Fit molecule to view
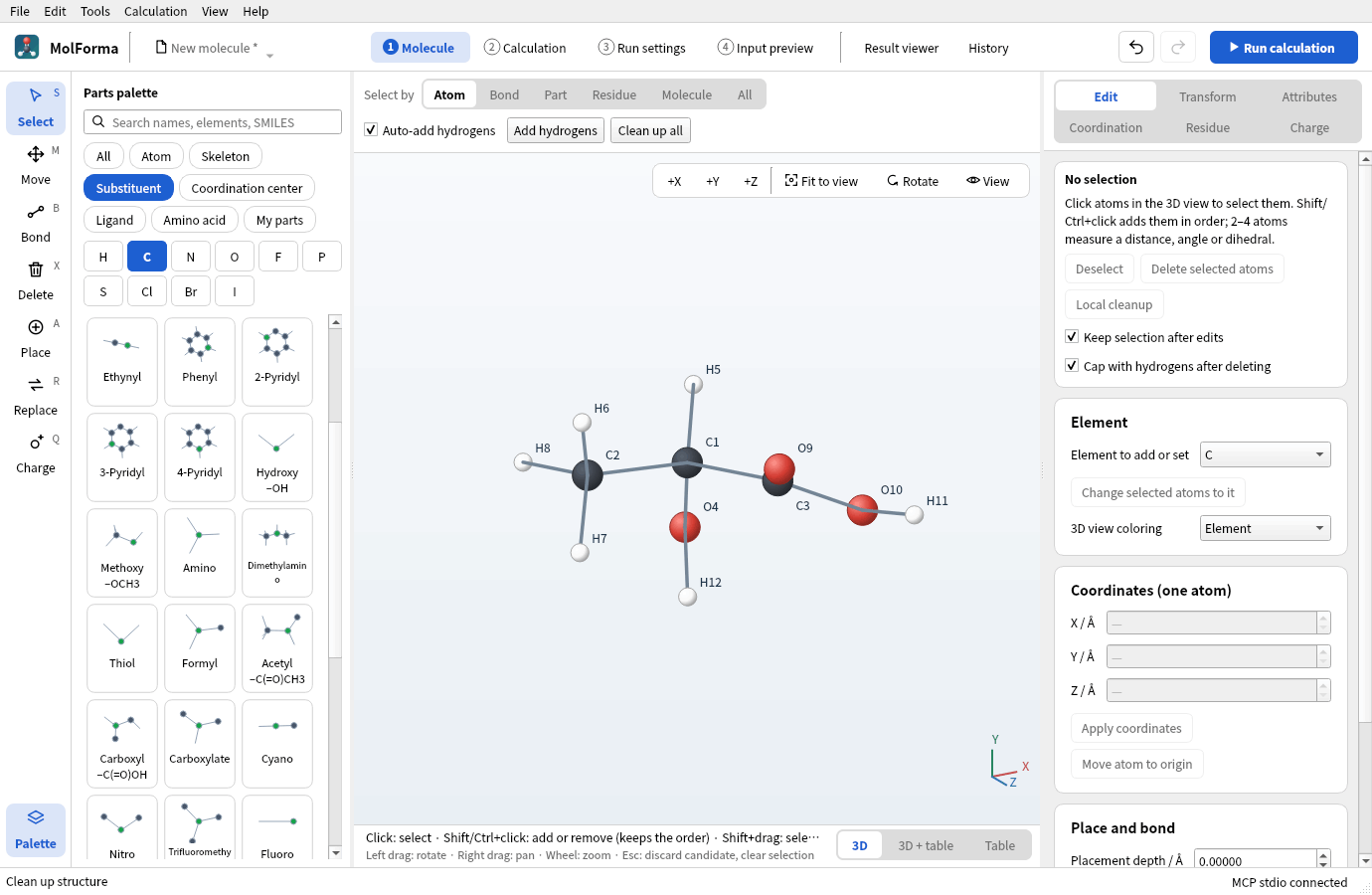1372x895 pixels. (821, 181)
